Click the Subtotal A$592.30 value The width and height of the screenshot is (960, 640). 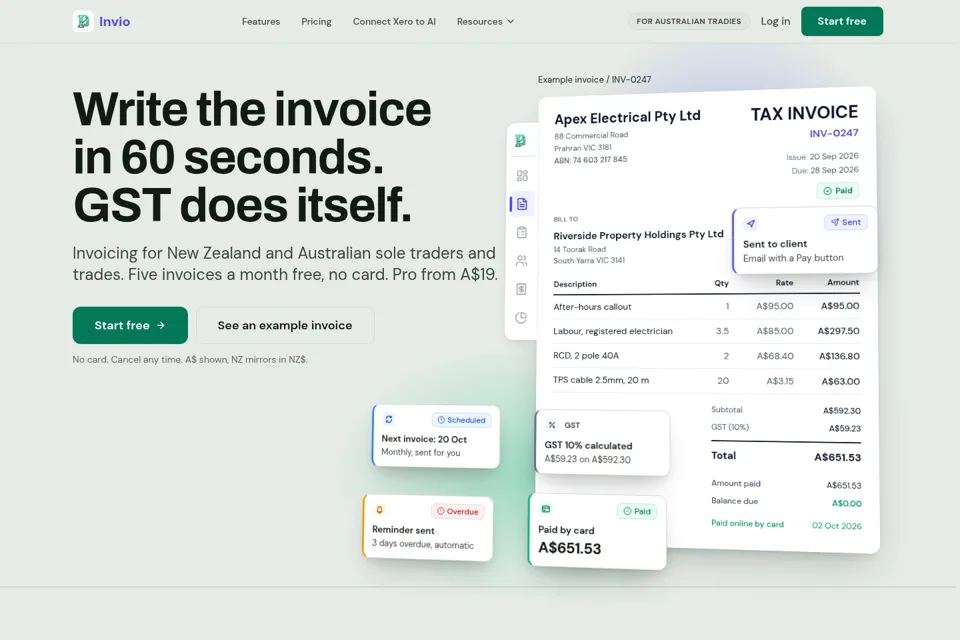[841, 411]
